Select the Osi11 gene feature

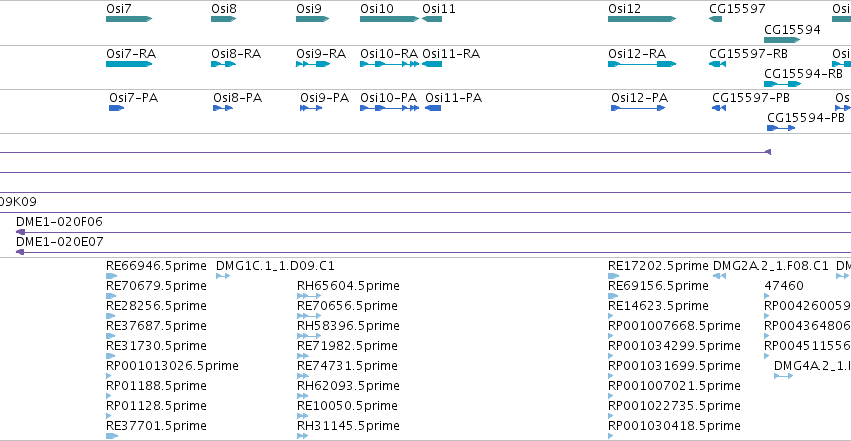click(432, 19)
